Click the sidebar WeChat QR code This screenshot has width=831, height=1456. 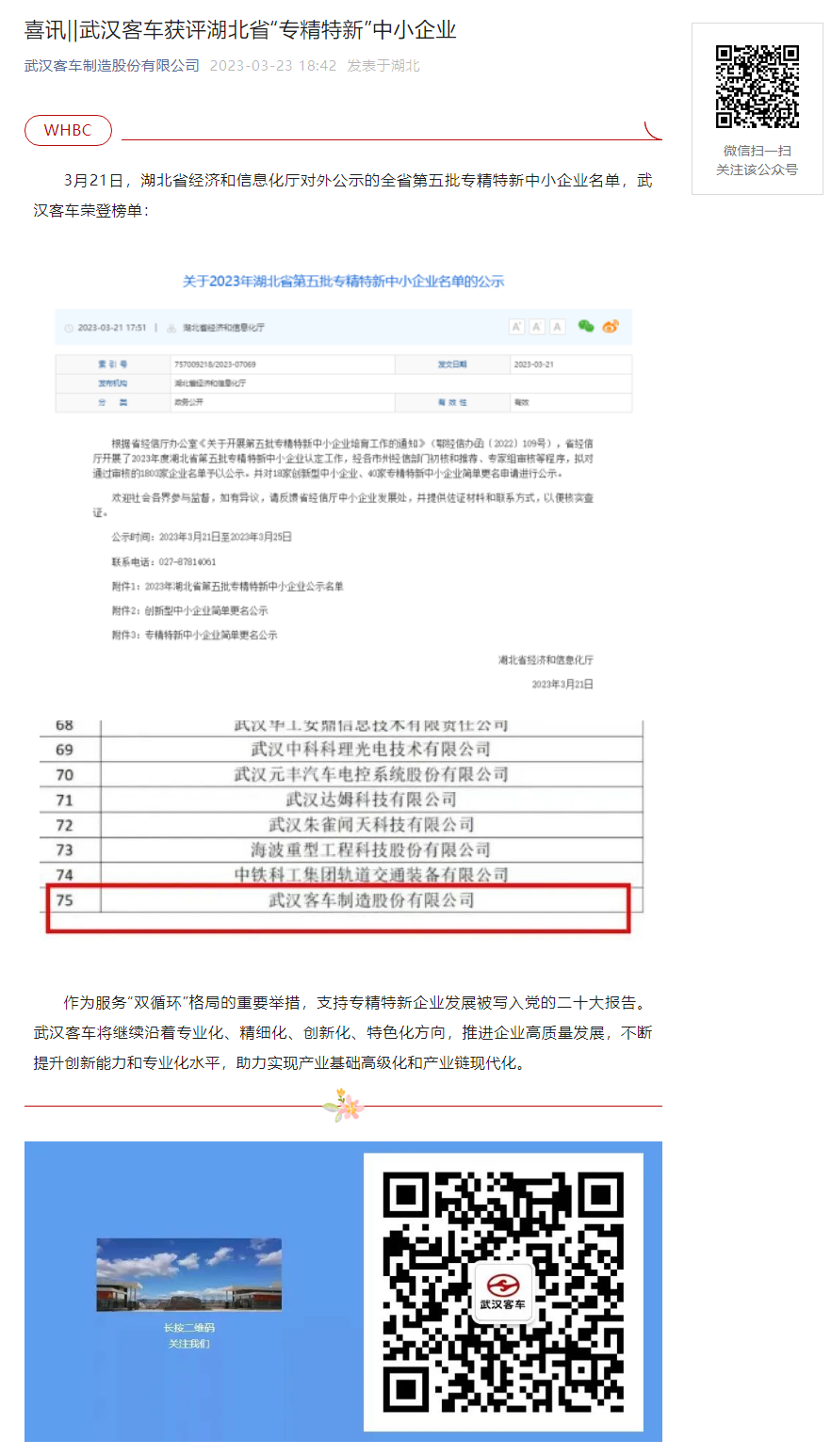758,86
